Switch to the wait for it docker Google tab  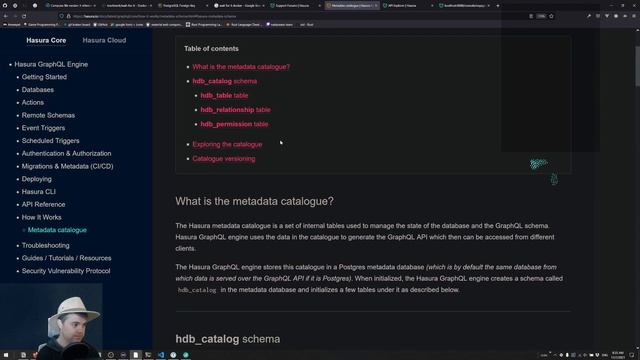239,6
